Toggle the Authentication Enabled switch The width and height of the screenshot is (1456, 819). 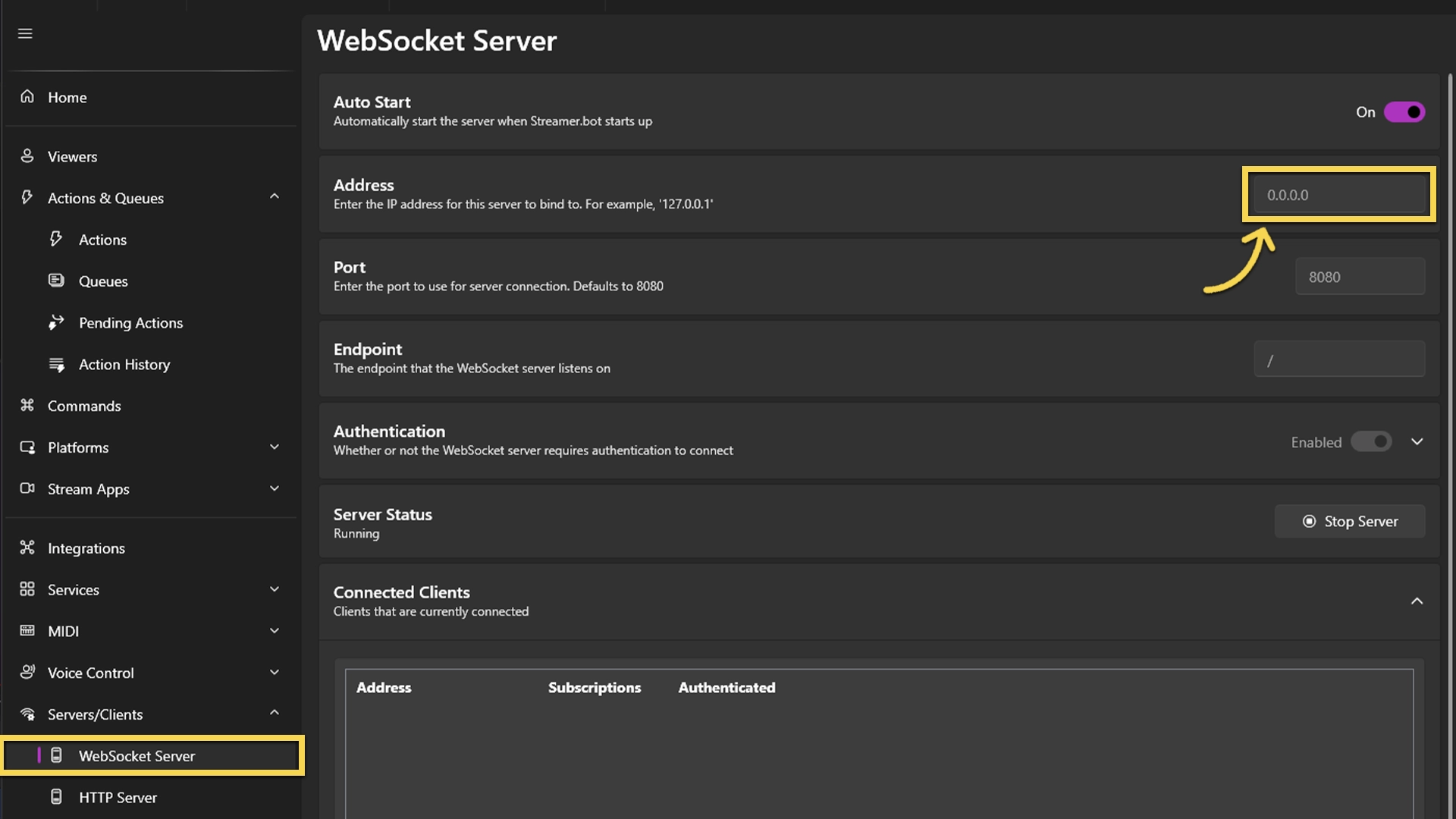point(1371,441)
